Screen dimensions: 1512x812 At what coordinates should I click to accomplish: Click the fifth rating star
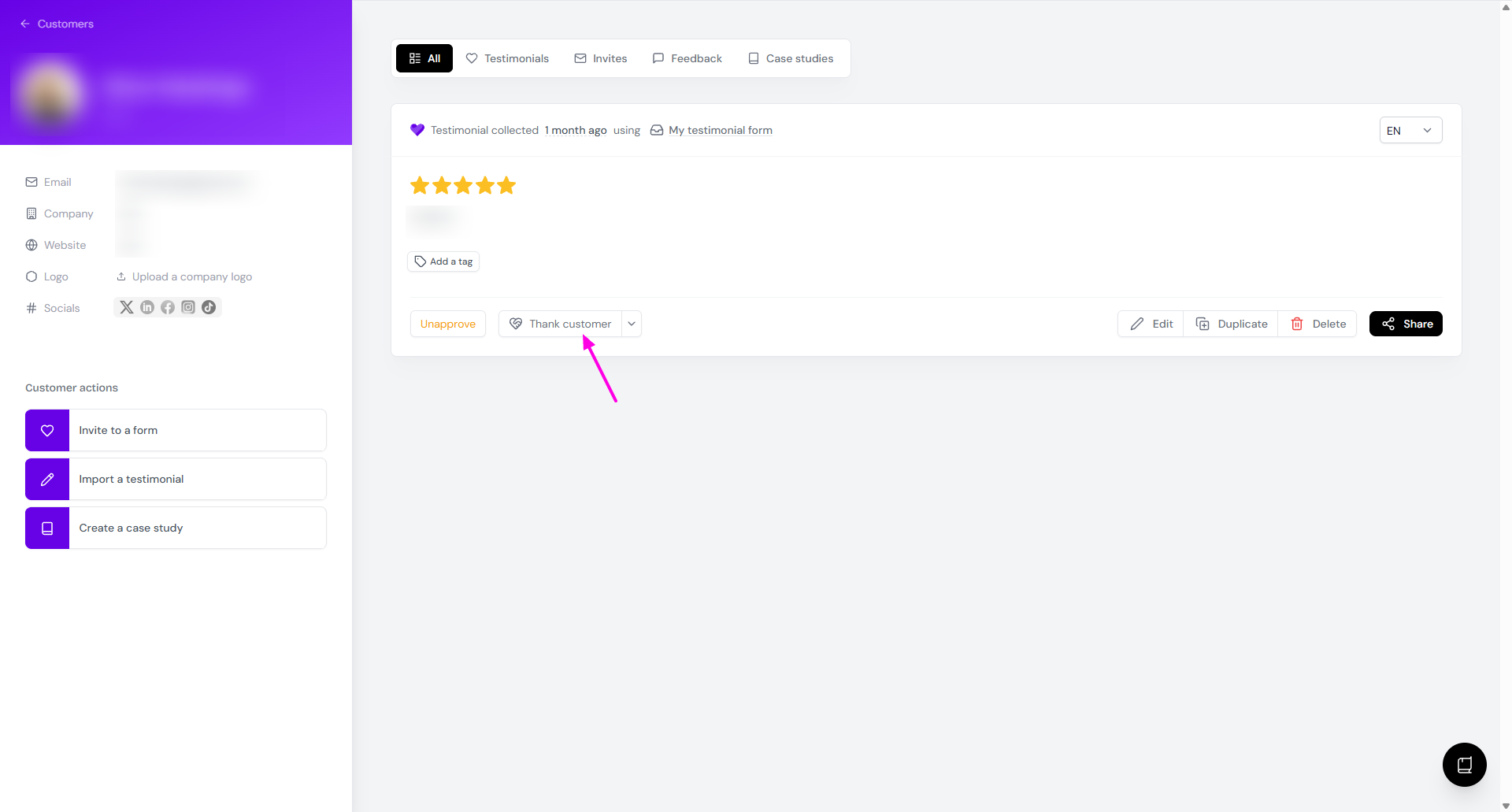click(506, 186)
